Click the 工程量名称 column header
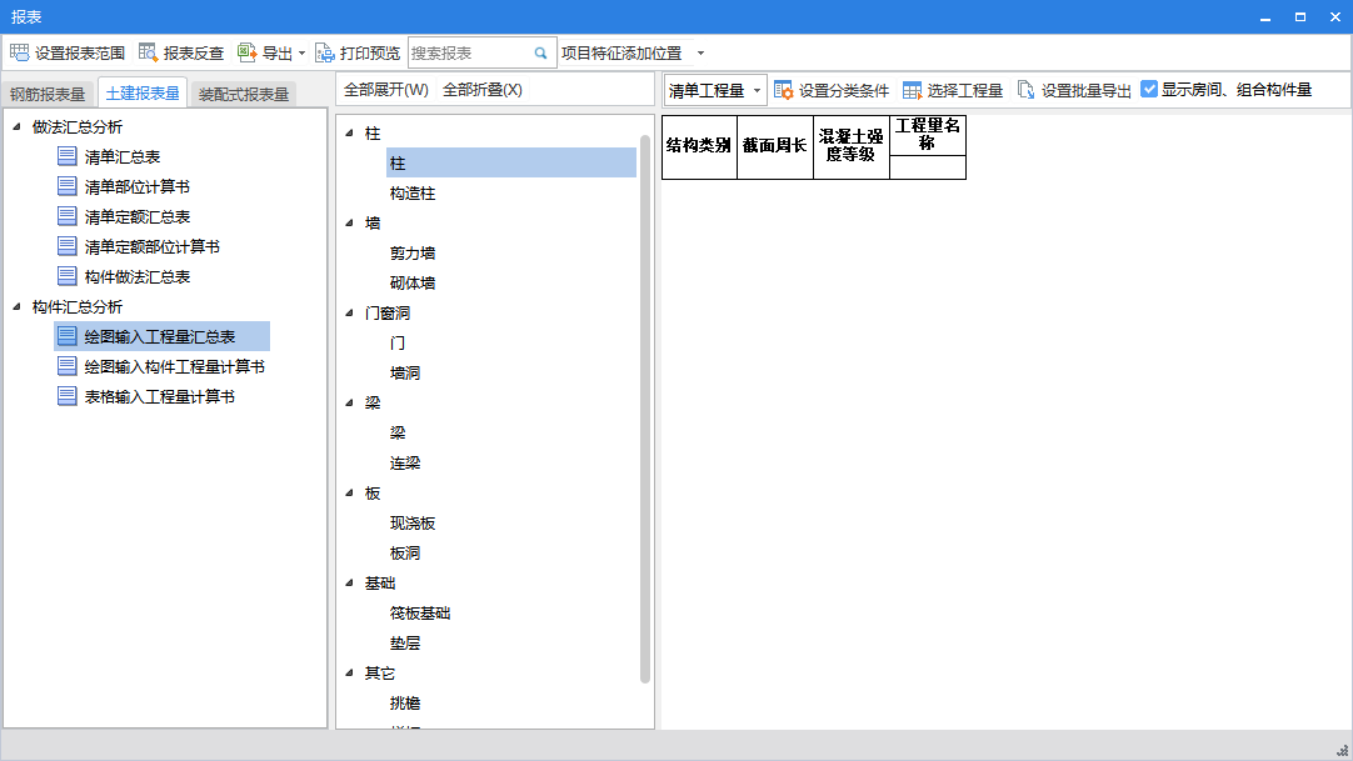Screen dimensions: 1353x761 click(927, 135)
